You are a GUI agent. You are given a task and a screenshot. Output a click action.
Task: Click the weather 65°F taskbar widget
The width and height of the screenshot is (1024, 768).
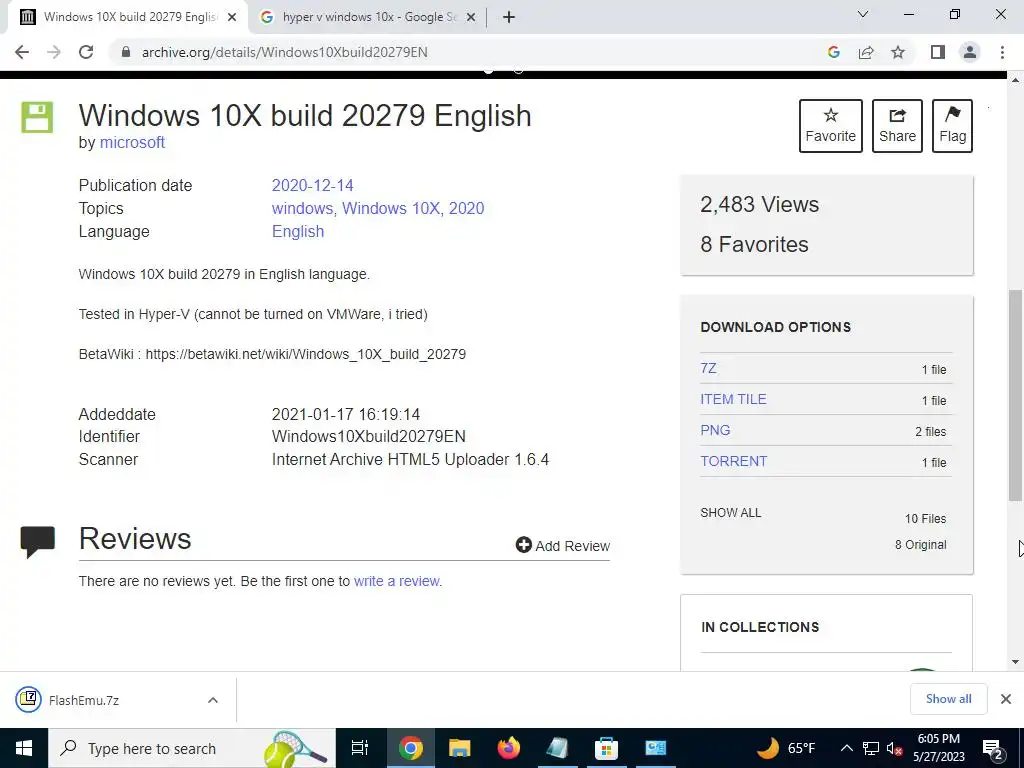[786, 748]
